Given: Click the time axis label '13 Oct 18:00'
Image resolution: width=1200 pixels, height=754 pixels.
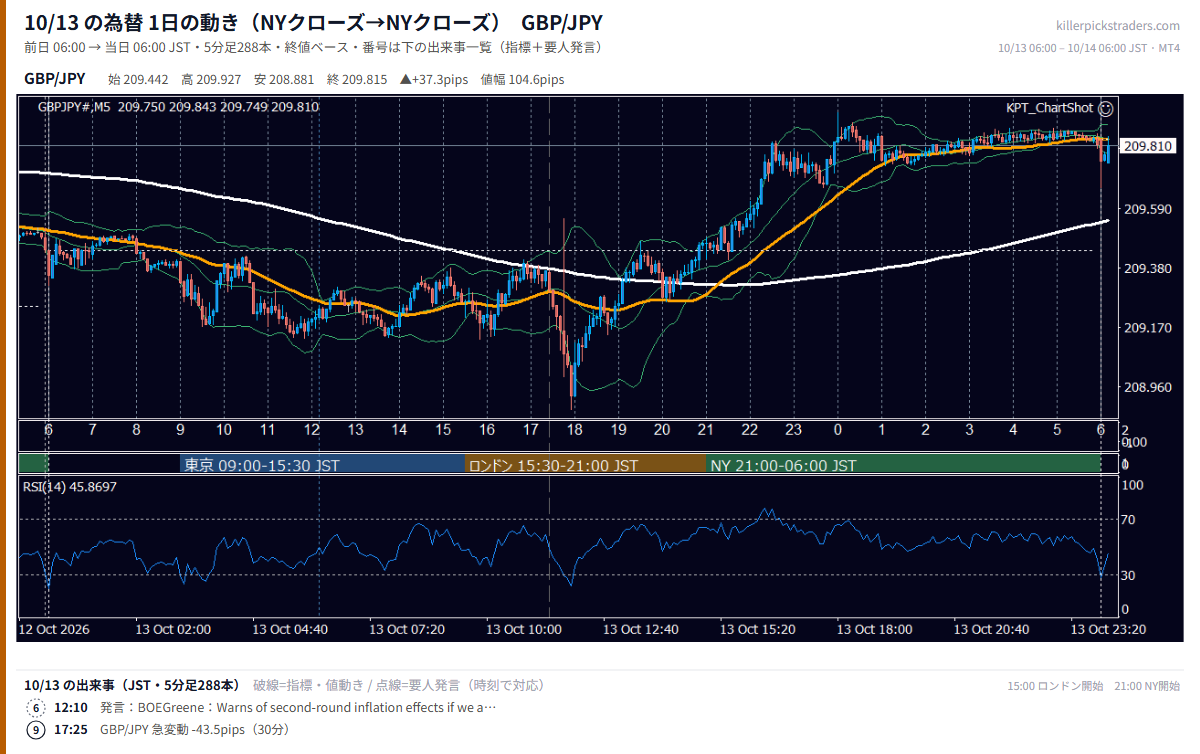Looking at the screenshot, I should (x=875, y=630).
